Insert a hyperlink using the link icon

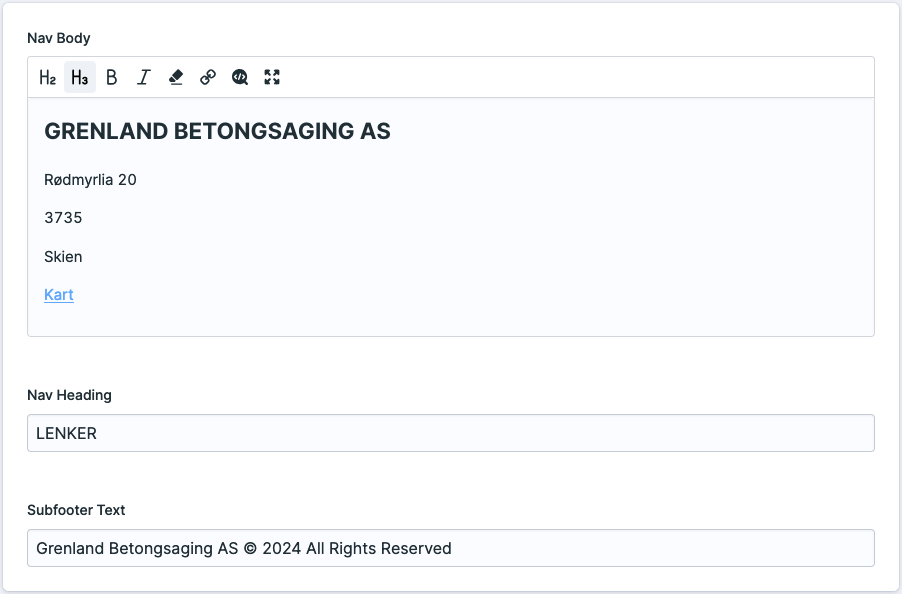click(208, 77)
